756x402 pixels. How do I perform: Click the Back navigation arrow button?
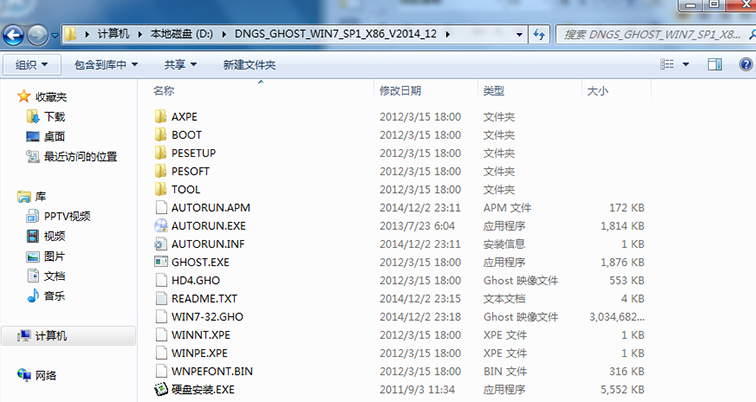14,34
